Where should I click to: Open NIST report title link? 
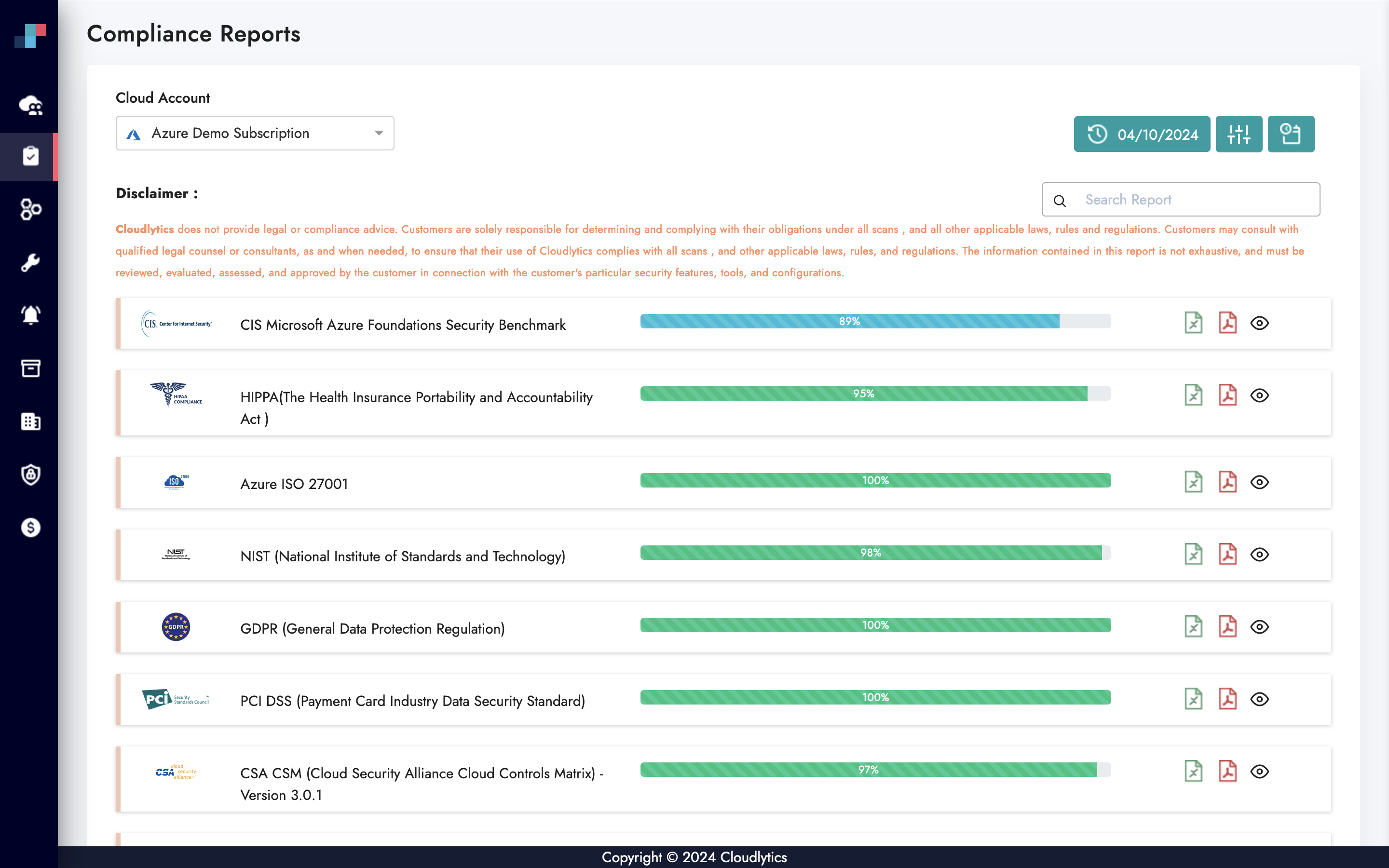click(x=402, y=556)
